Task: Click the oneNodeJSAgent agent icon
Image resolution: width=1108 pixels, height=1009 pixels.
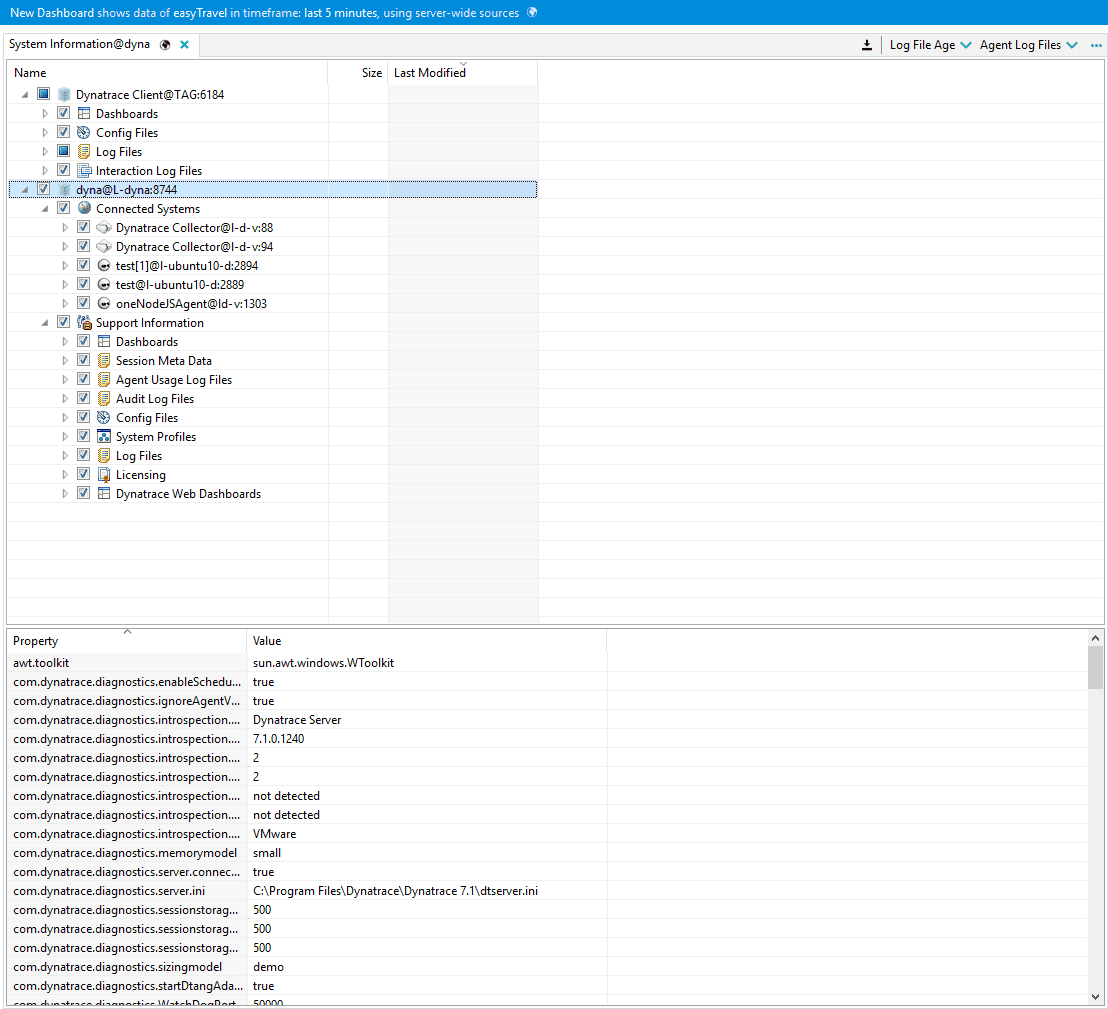Action: click(104, 304)
